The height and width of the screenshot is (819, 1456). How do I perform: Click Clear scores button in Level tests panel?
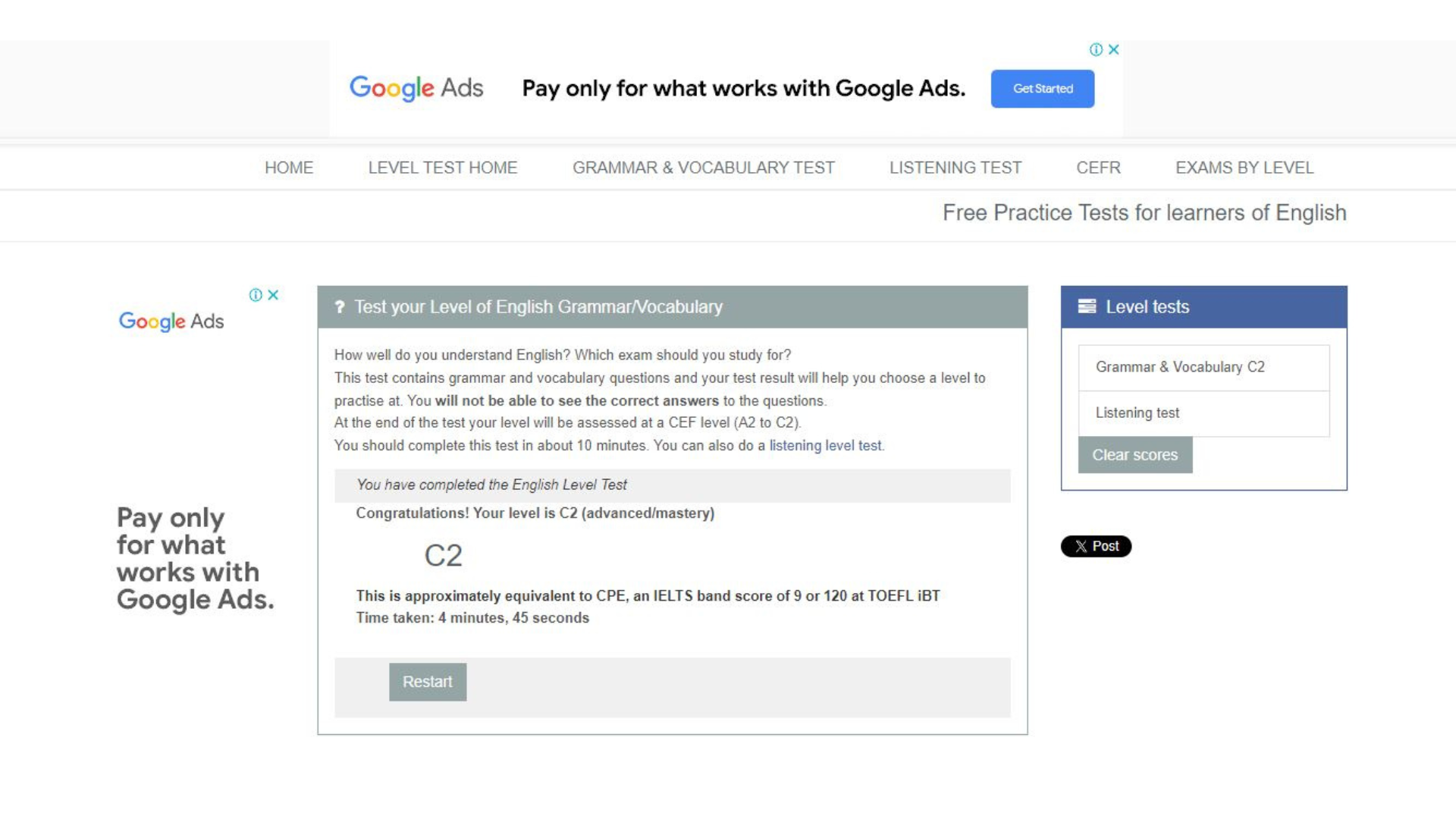coord(1134,454)
